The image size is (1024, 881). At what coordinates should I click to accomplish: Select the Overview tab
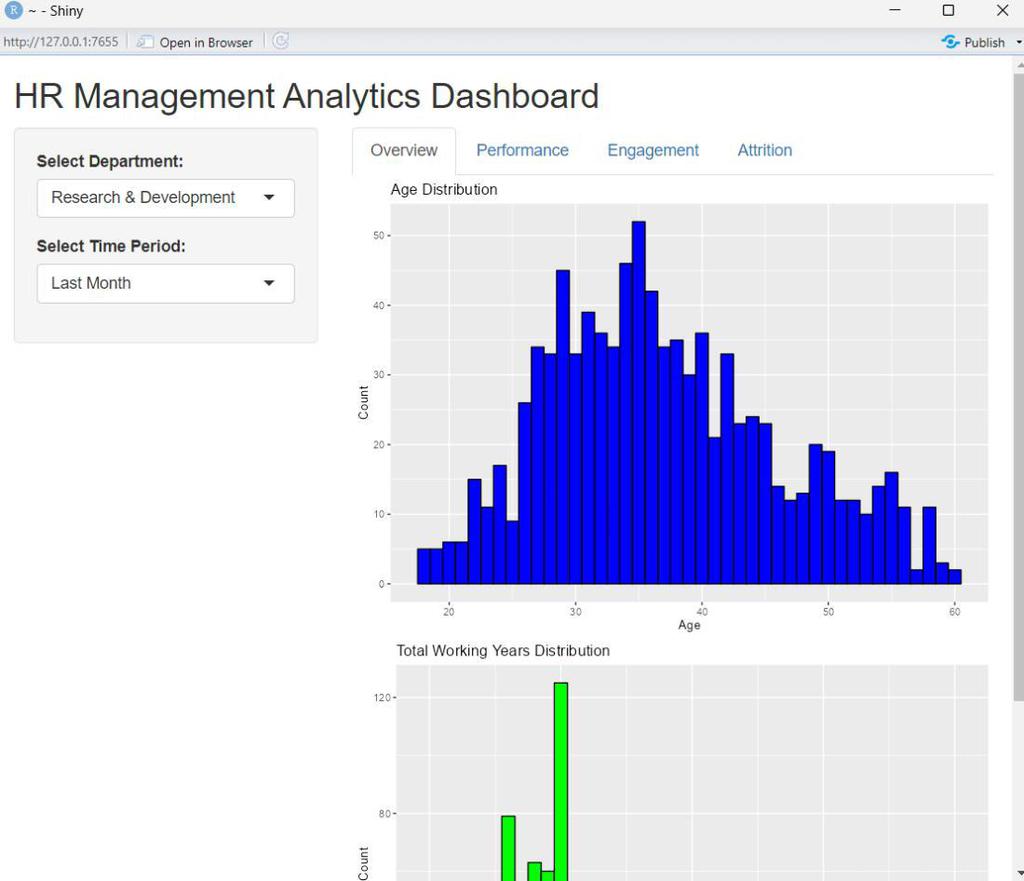tap(403, 150)
